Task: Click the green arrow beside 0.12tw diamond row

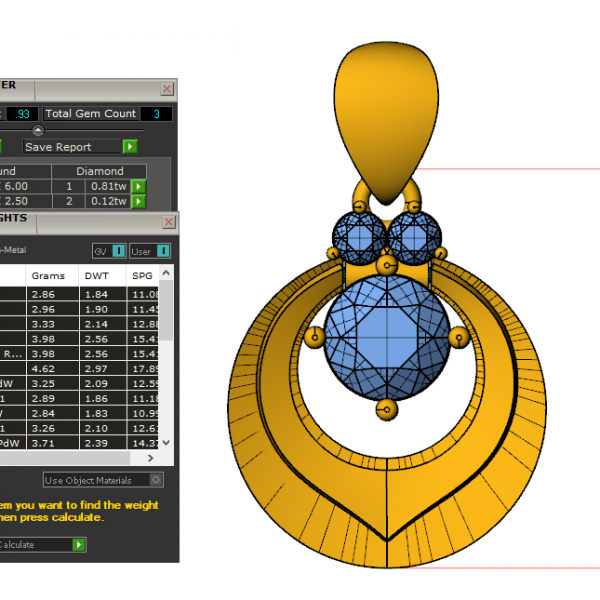Action: point(139,201)
